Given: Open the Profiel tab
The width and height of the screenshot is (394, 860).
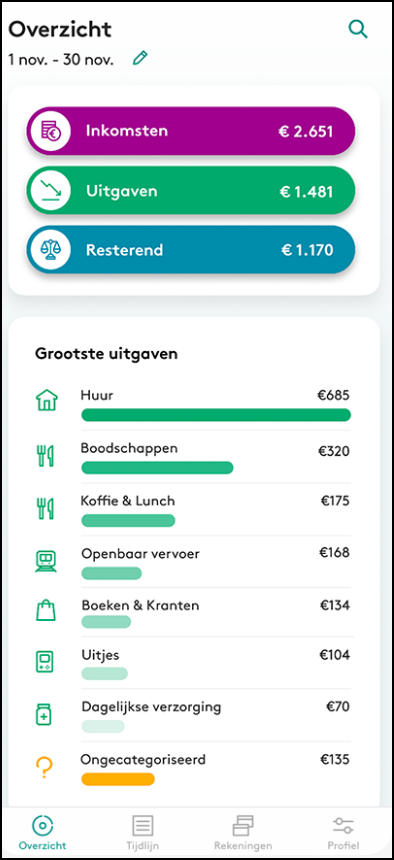Looking at the screenshot, I should coord(344,832).
